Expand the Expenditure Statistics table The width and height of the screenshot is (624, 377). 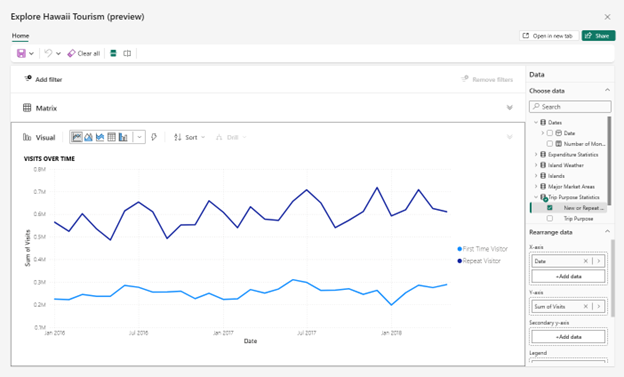coord(536,154)
